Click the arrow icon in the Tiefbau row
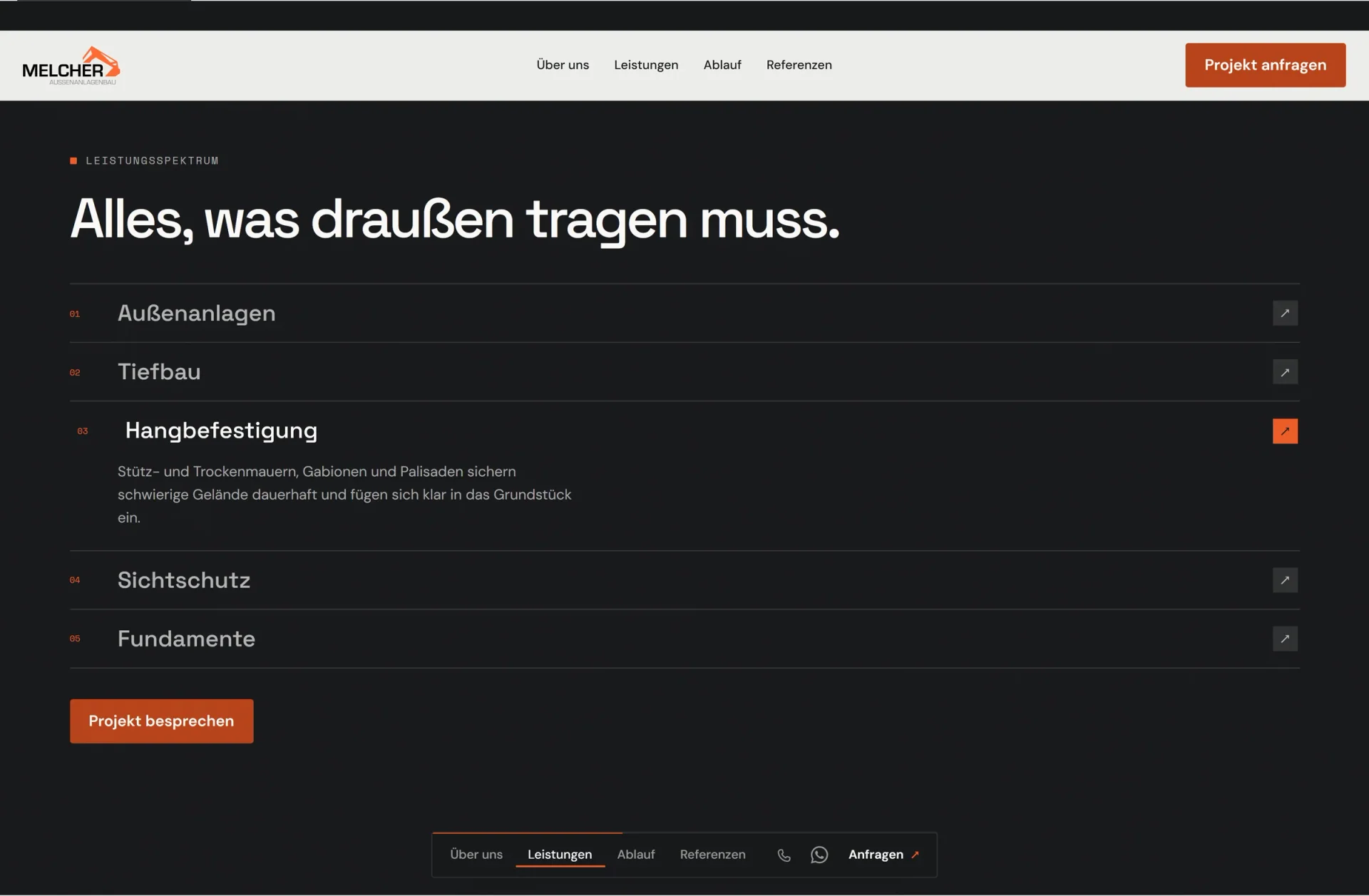This screenshot has height=896, width=1369. click(1285, 372)
